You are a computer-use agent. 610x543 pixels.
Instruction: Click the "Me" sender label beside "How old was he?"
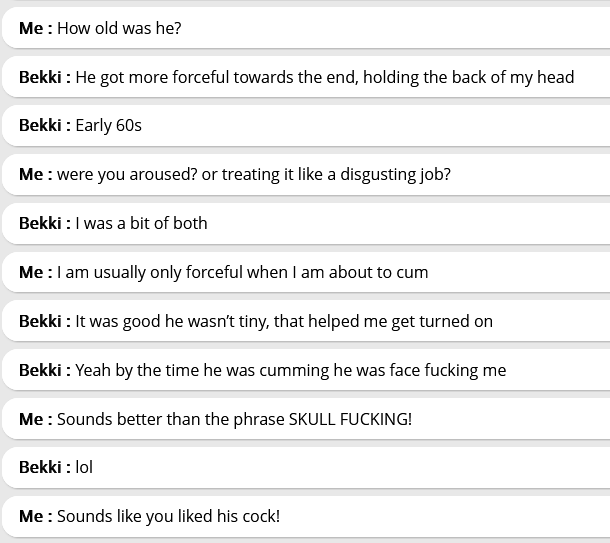30,28
